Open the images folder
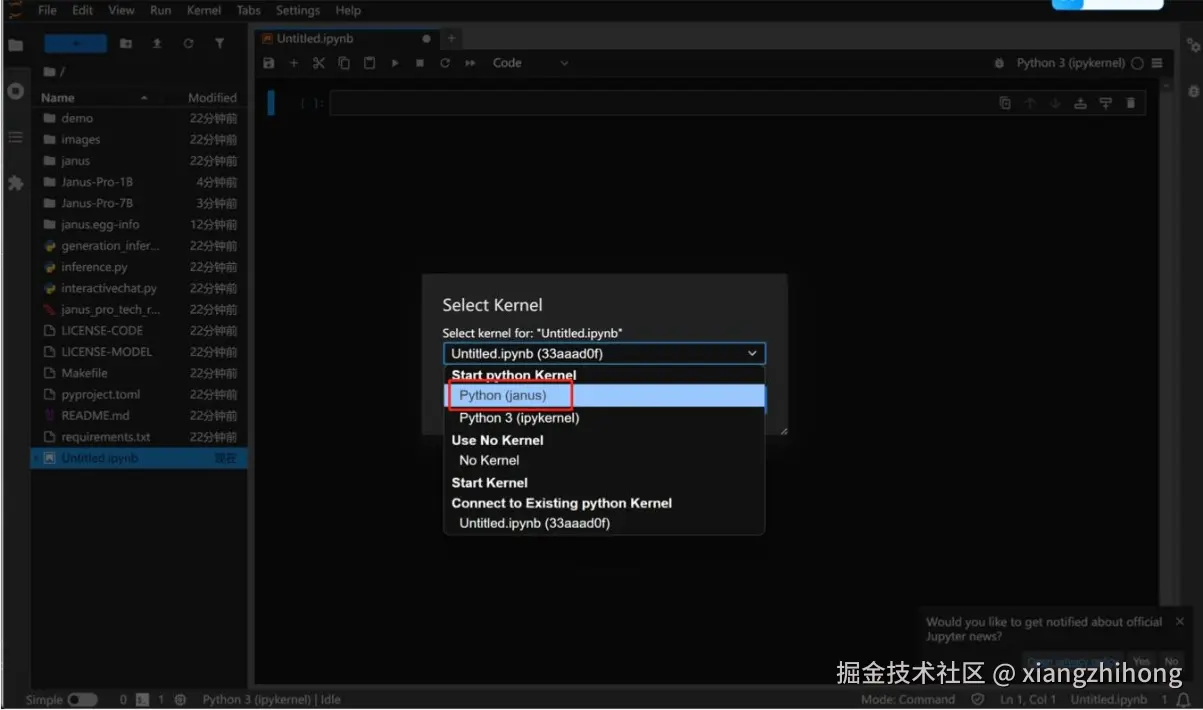The width and height of the screenshot is (1203, 710). [x=139, y=140]
